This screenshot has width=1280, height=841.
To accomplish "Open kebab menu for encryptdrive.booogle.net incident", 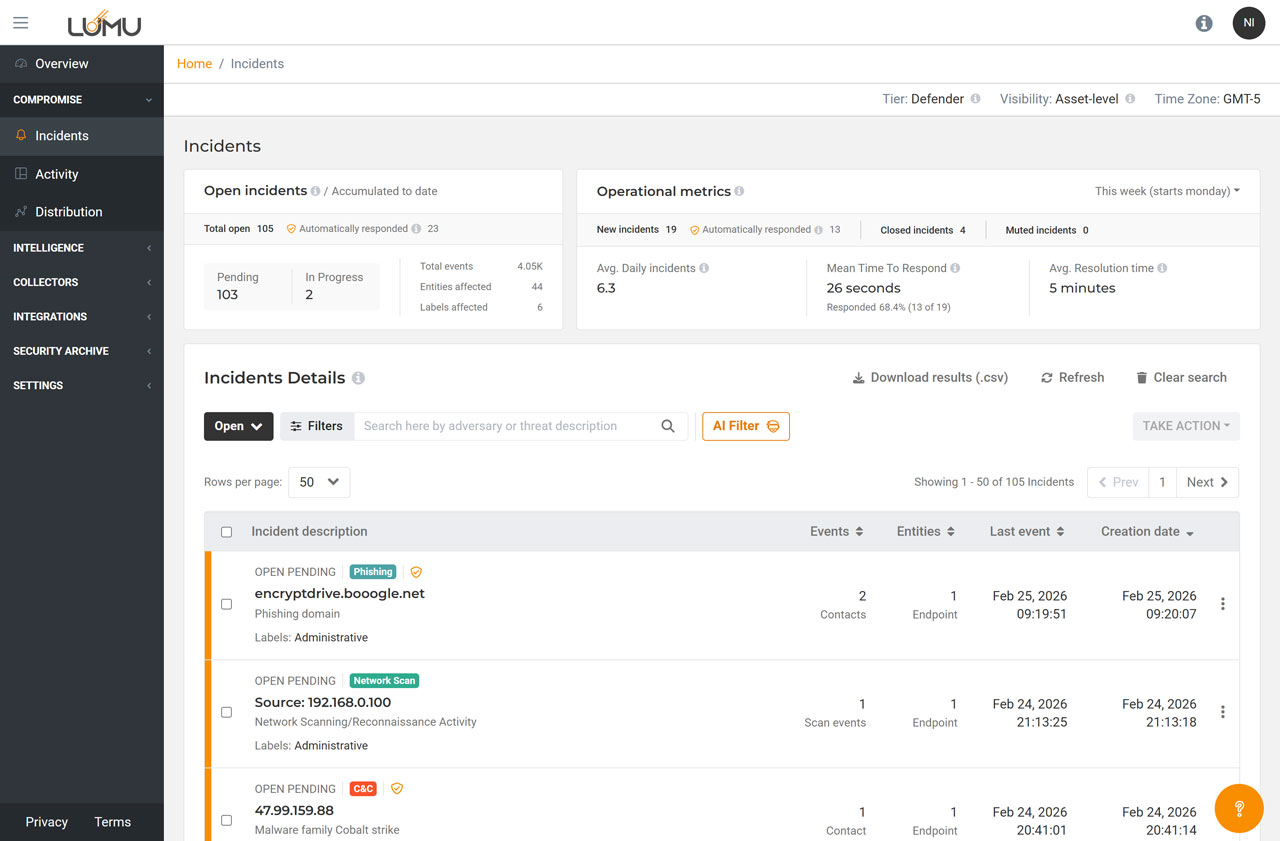I will 1222,604.
